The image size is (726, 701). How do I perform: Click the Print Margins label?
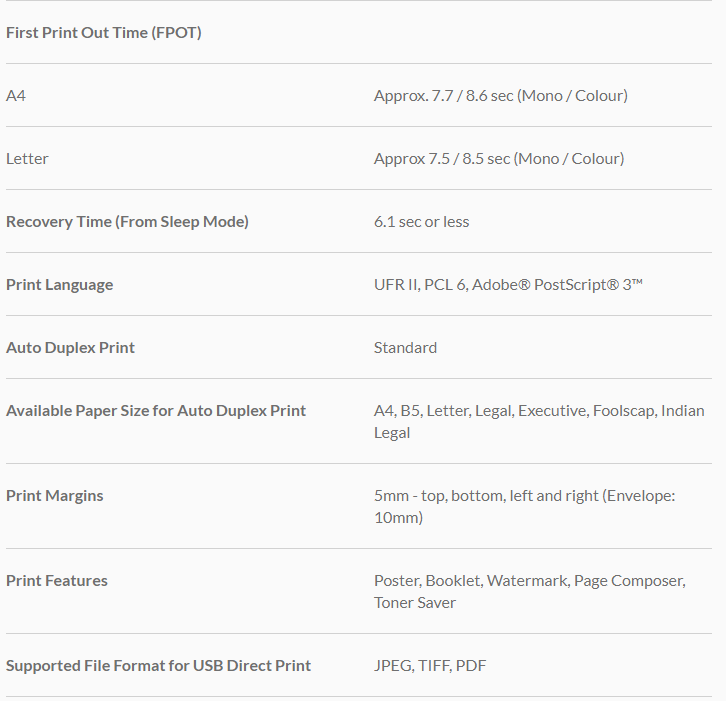coord(55,496)
